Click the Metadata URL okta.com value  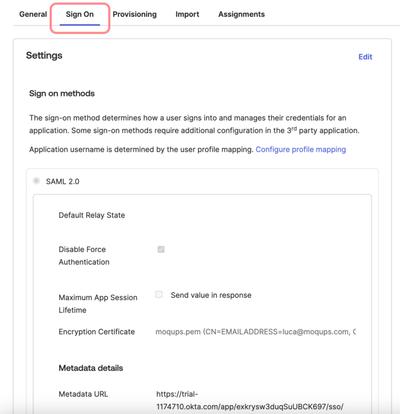coord(250,400)
